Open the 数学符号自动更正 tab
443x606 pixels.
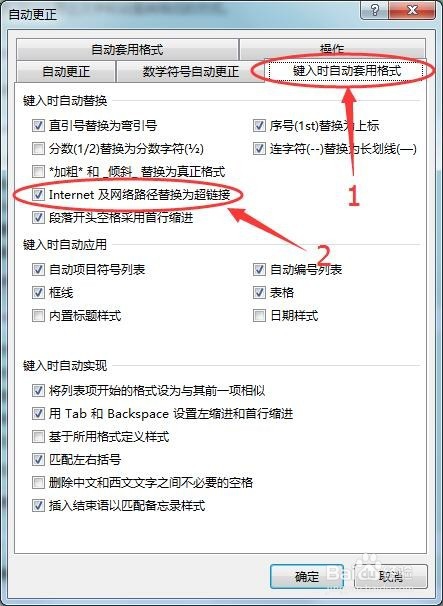pyautogui.click(x=191, y=71)
